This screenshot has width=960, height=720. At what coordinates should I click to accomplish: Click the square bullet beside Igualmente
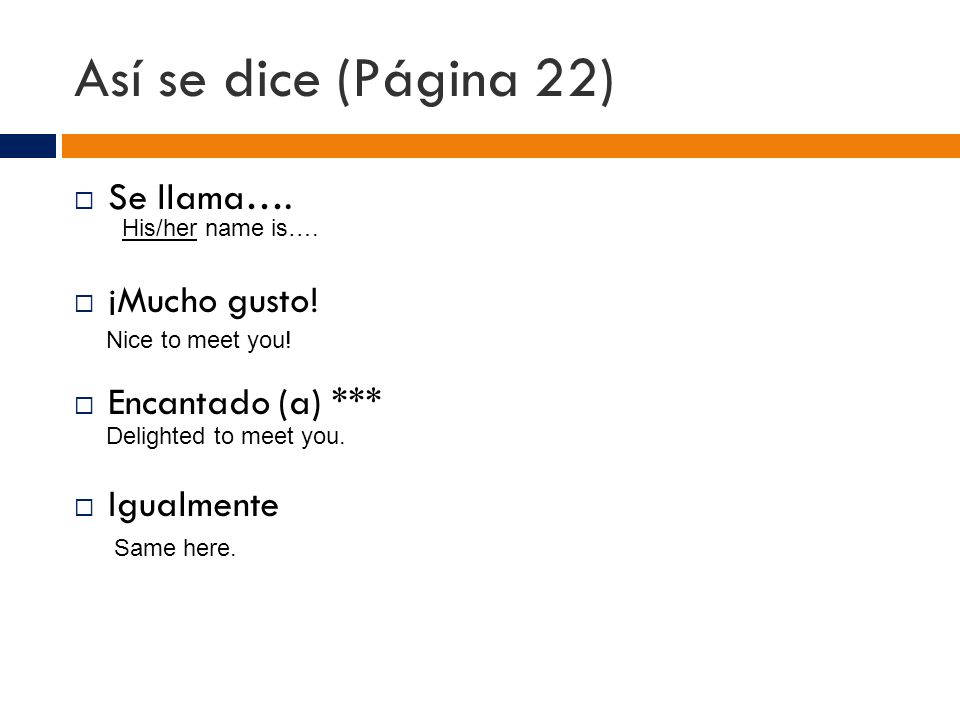point(84,508)
